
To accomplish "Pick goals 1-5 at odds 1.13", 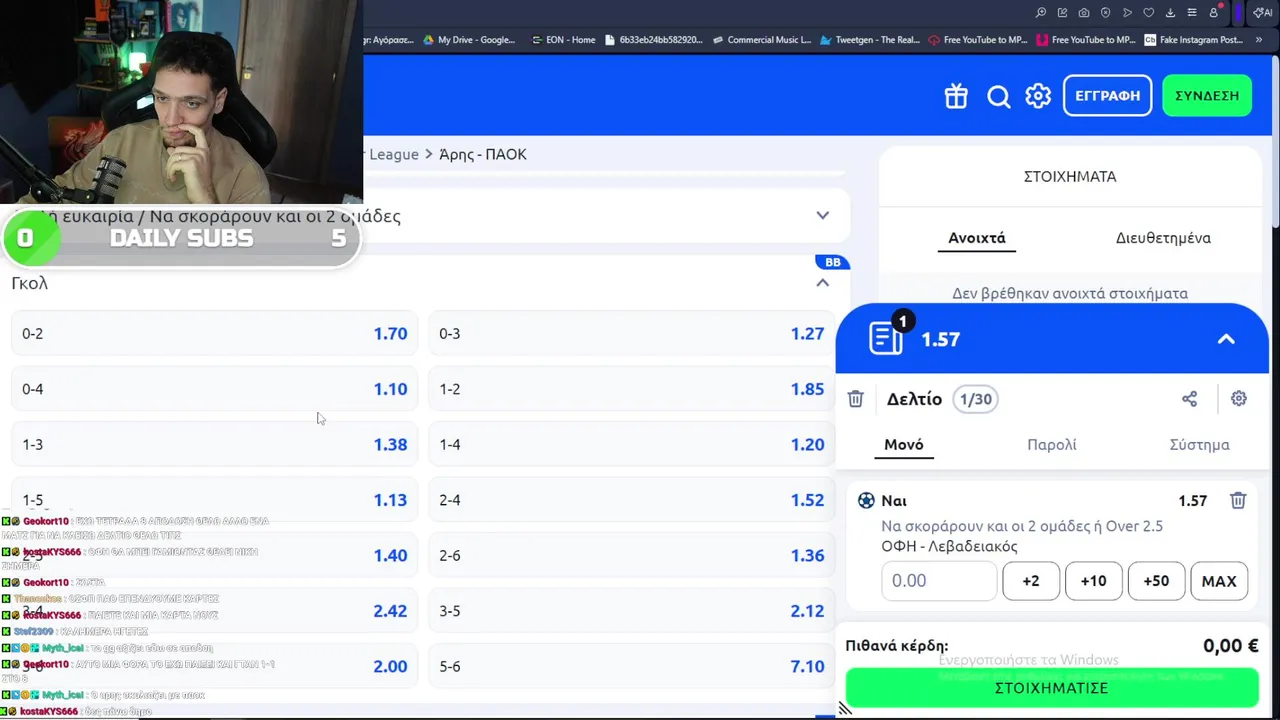I will (214, 500).
